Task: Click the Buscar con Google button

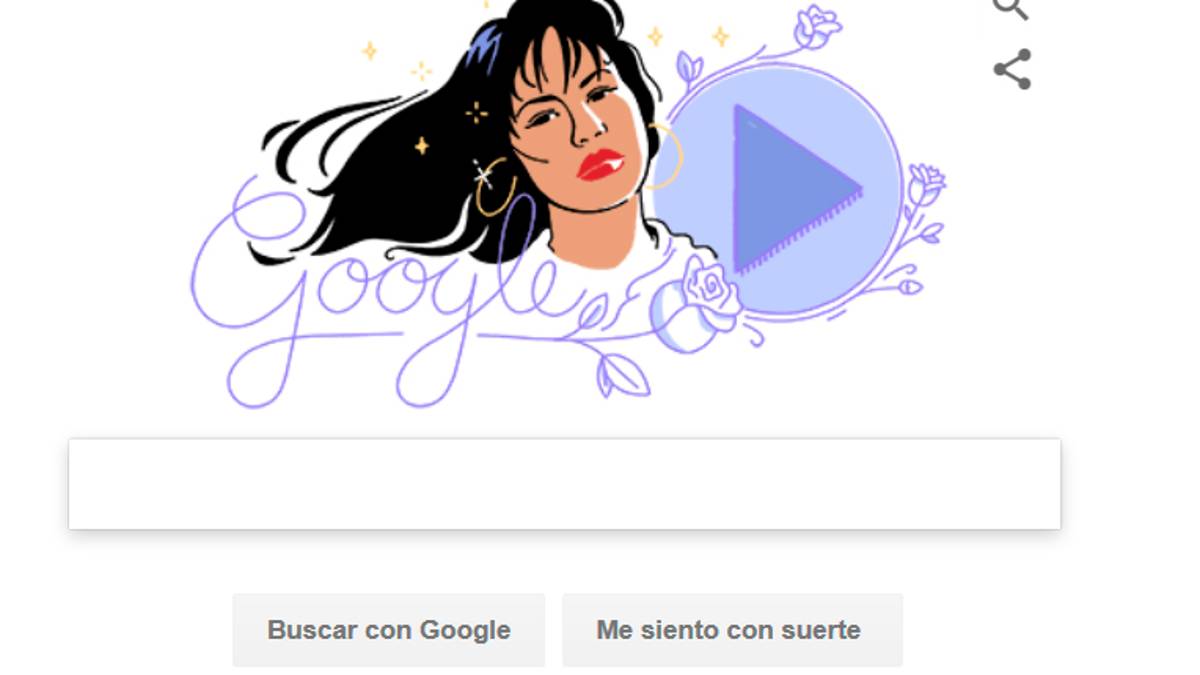Action: coord(389,630)
